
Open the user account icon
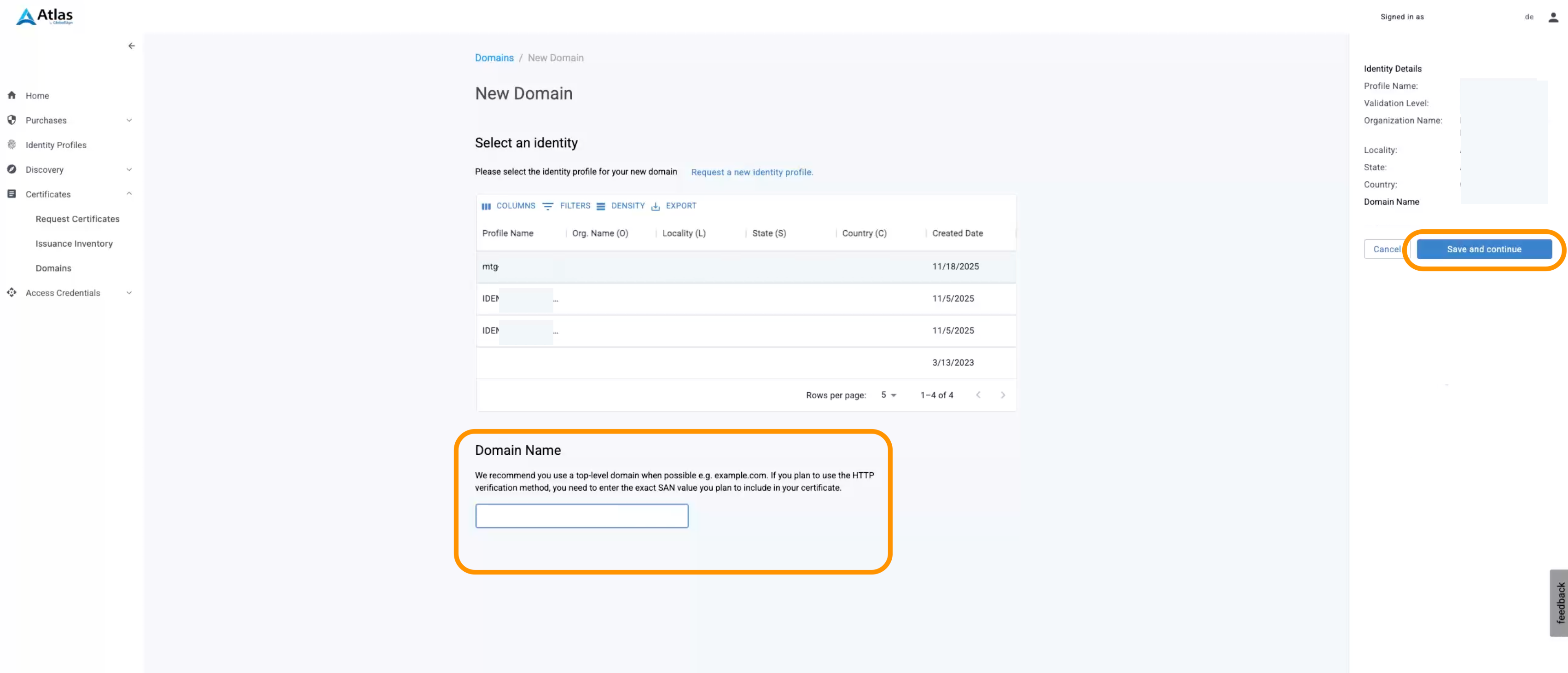tap(1553, 17)
